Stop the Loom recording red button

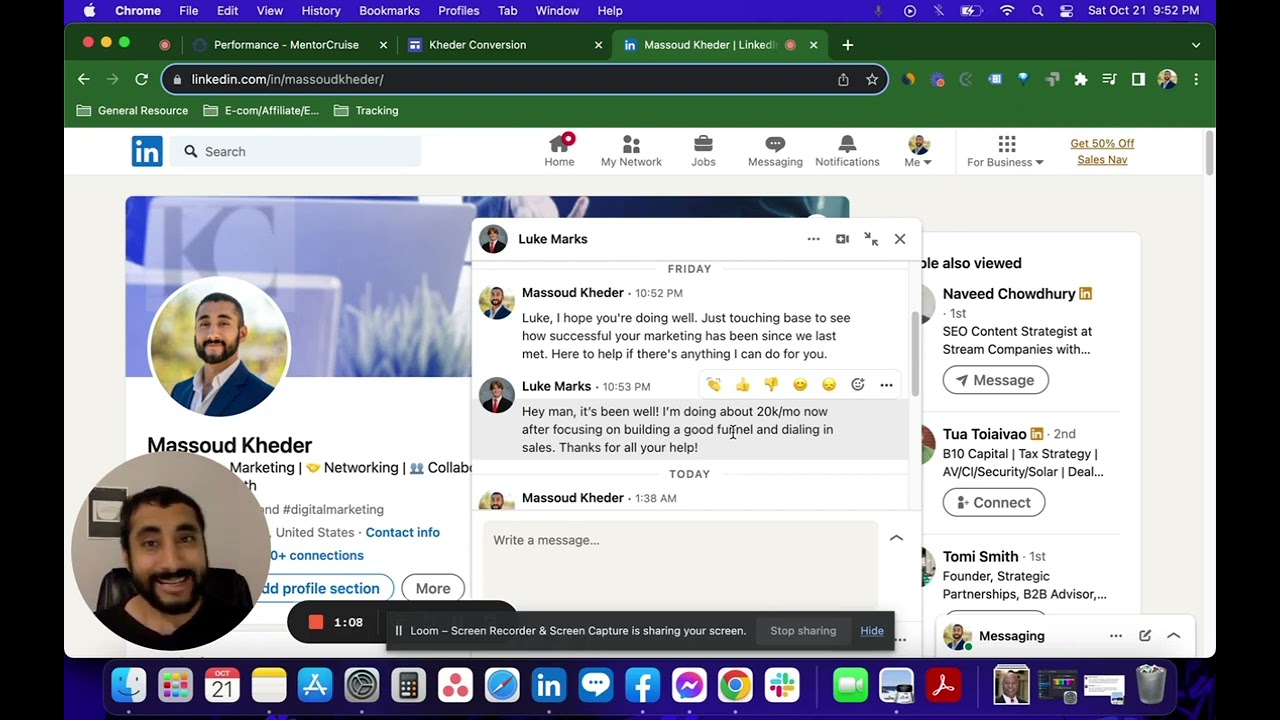pyautogui.click(x=316, y=622)
